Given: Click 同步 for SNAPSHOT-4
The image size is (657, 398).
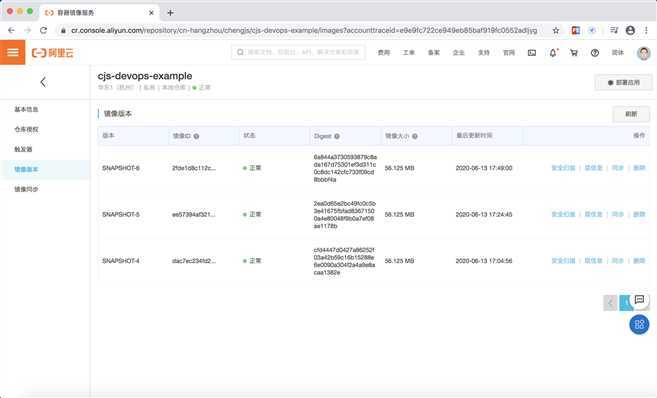Looking at the screenshot, I should [618, 261].
